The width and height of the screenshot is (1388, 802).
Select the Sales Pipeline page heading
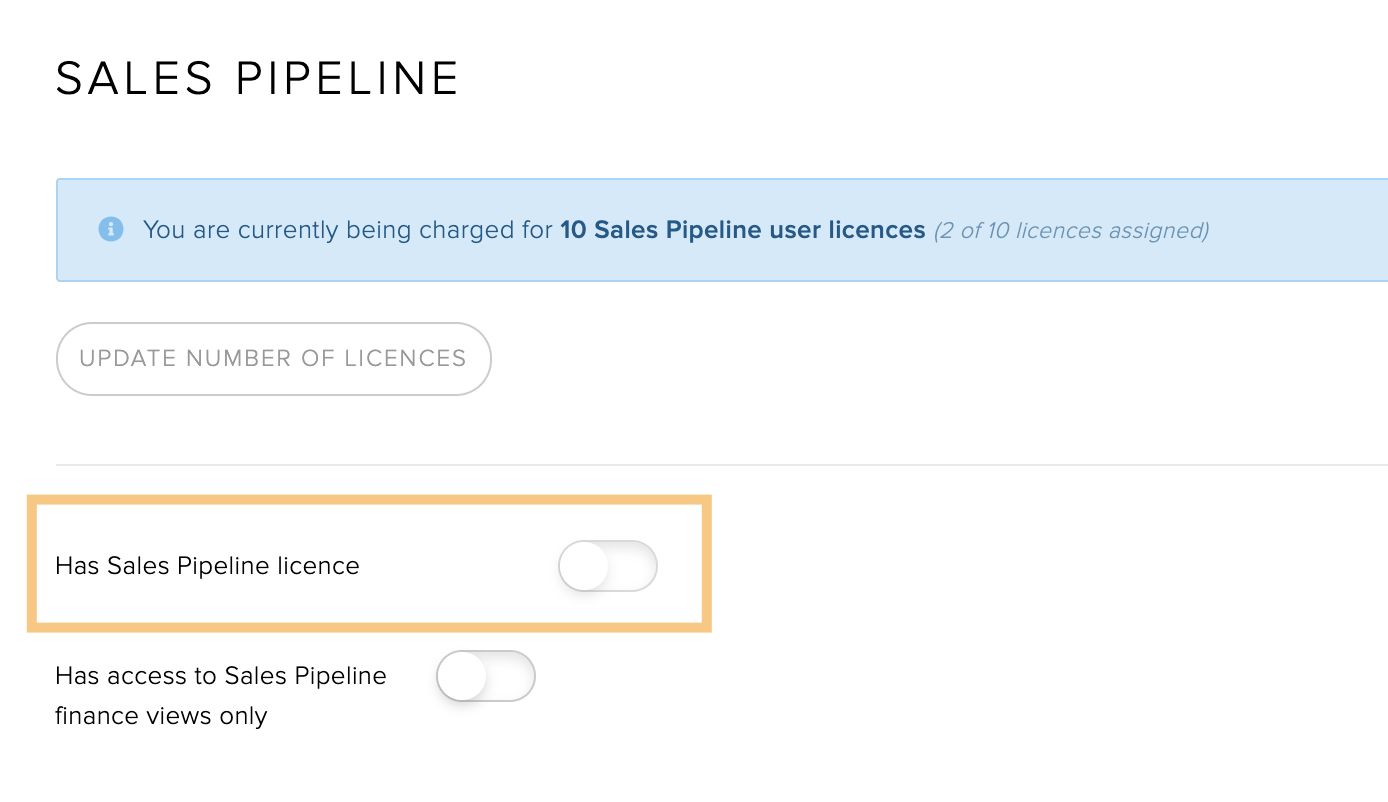(x=257, y=78)
